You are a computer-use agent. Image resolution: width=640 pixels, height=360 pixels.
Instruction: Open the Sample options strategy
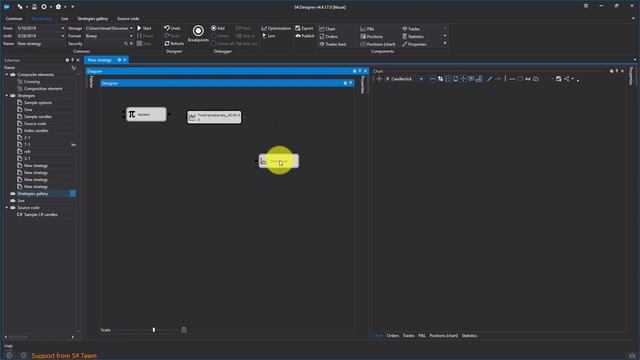point(38,103)
